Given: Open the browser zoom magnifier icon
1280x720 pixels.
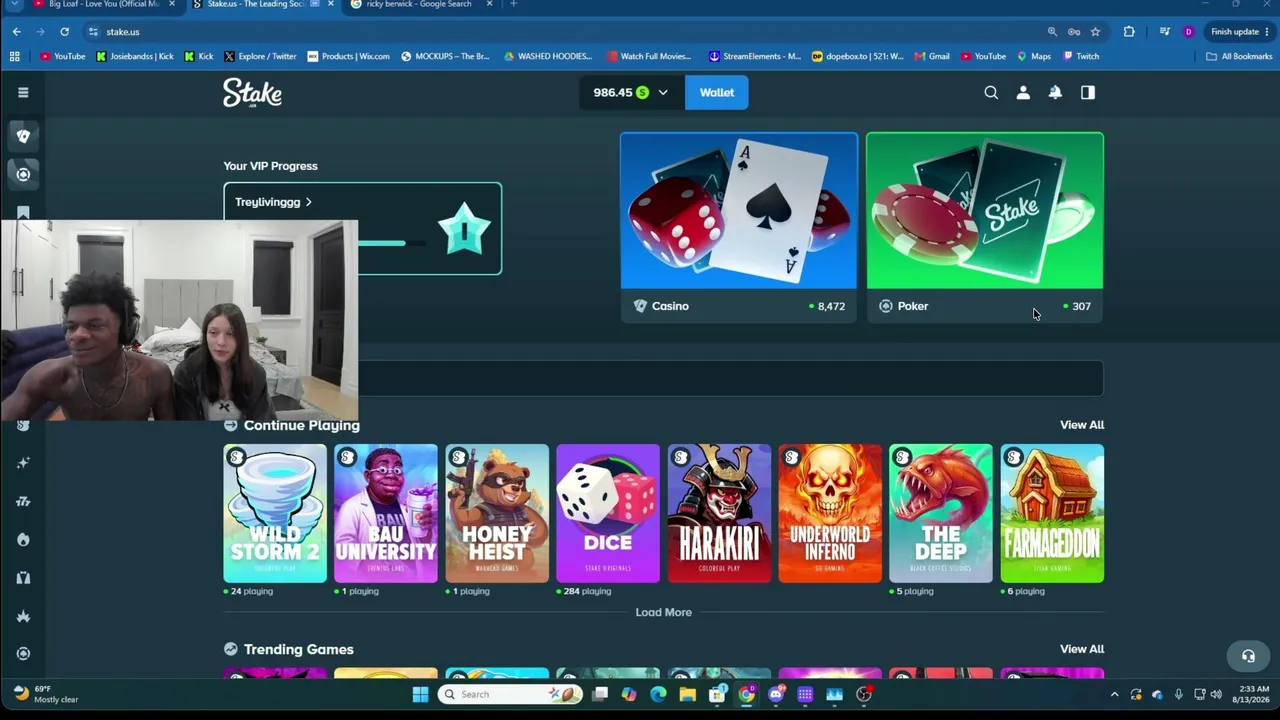Looking at the screenshot, I should 1052,32.
